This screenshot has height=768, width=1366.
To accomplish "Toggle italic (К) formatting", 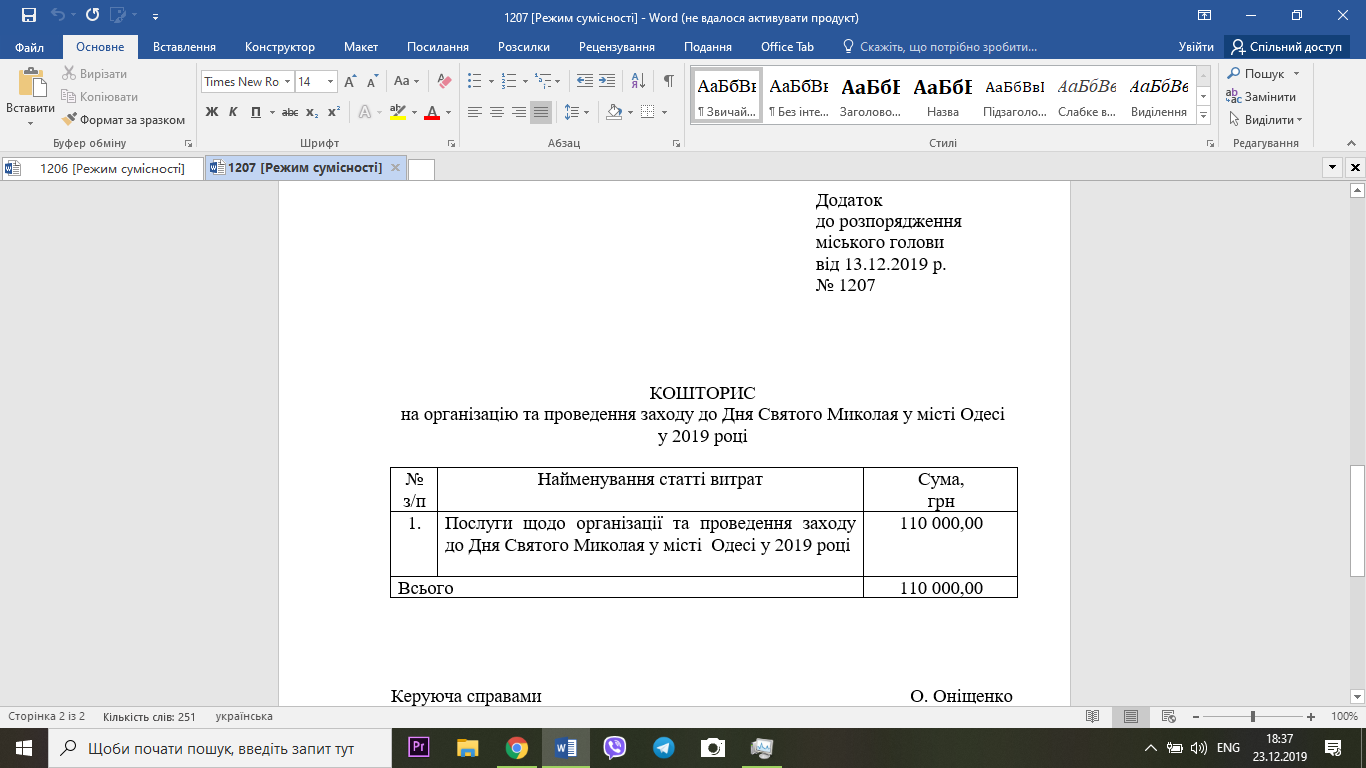I will pos(233,112).
